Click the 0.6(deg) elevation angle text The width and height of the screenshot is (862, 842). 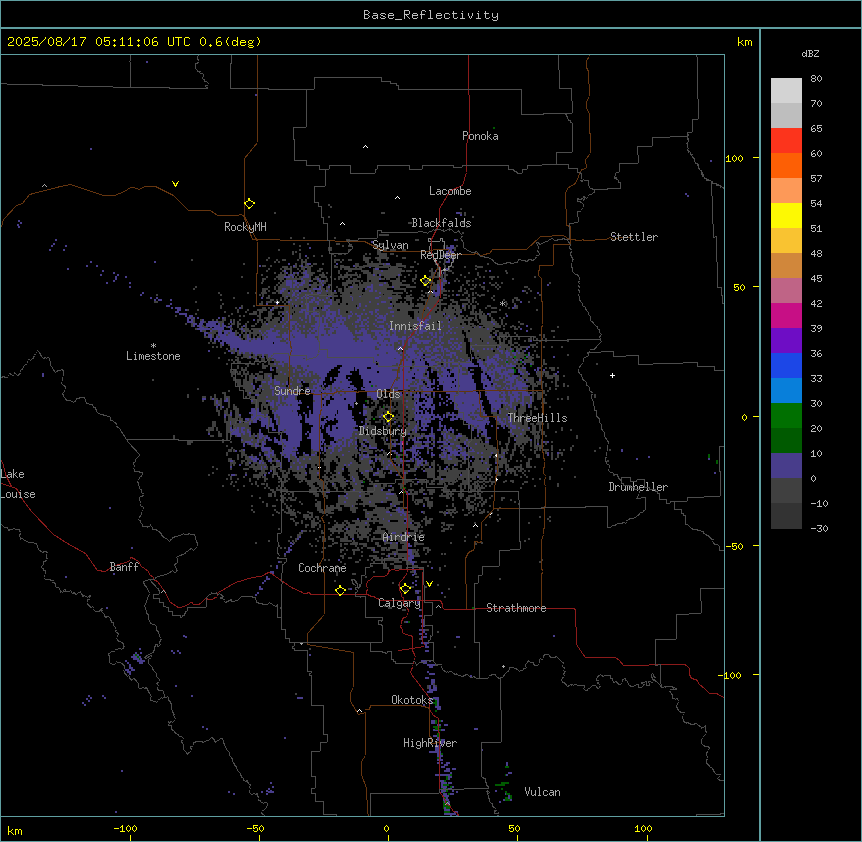point(230,42)
